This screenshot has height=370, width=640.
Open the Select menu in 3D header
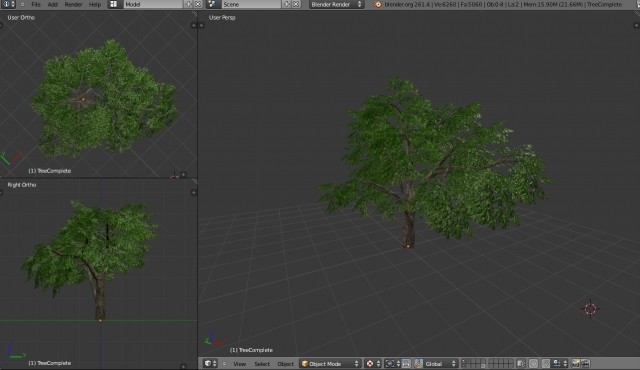(262, 363)
